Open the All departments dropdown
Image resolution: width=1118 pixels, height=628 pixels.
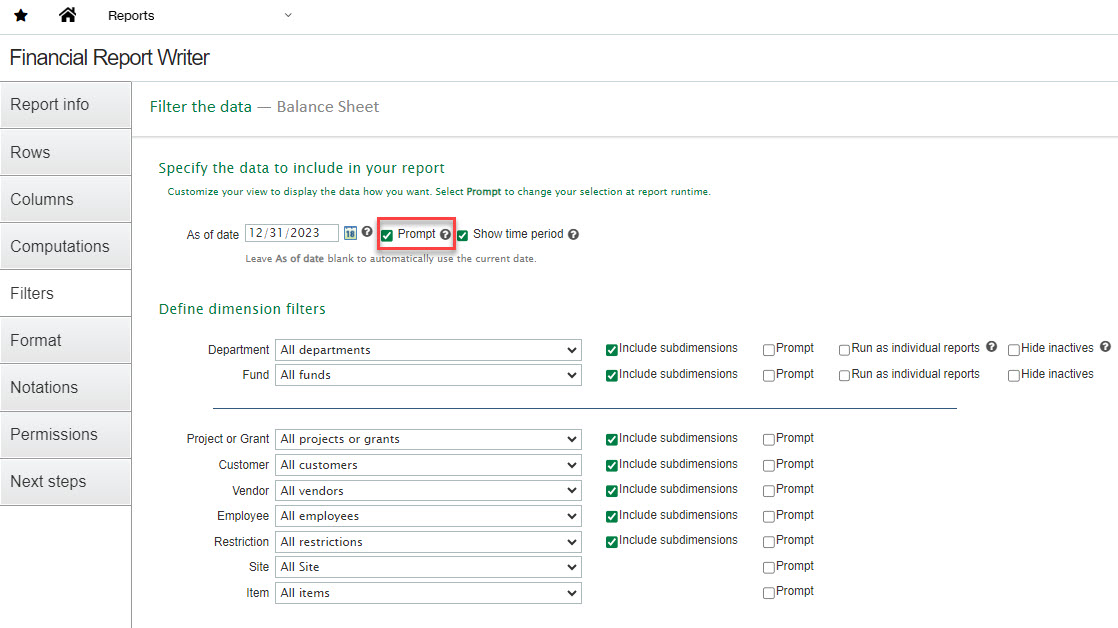click(429, 350)
